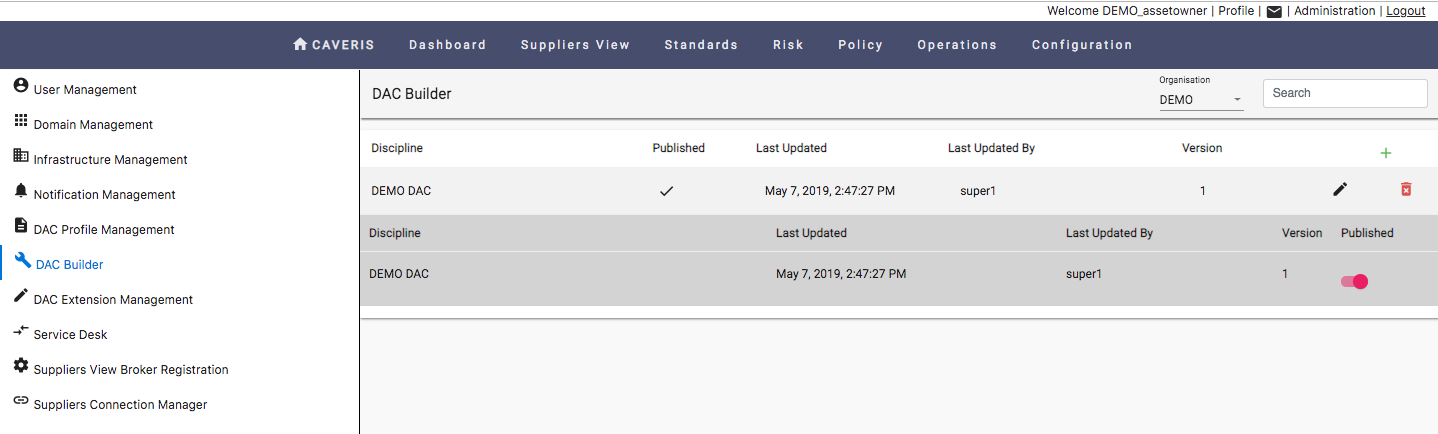The width and height of the screenshot is (1438, 434).
Task: Open the Profile link
Action: pyautogui.click(x=1236, y=11)
